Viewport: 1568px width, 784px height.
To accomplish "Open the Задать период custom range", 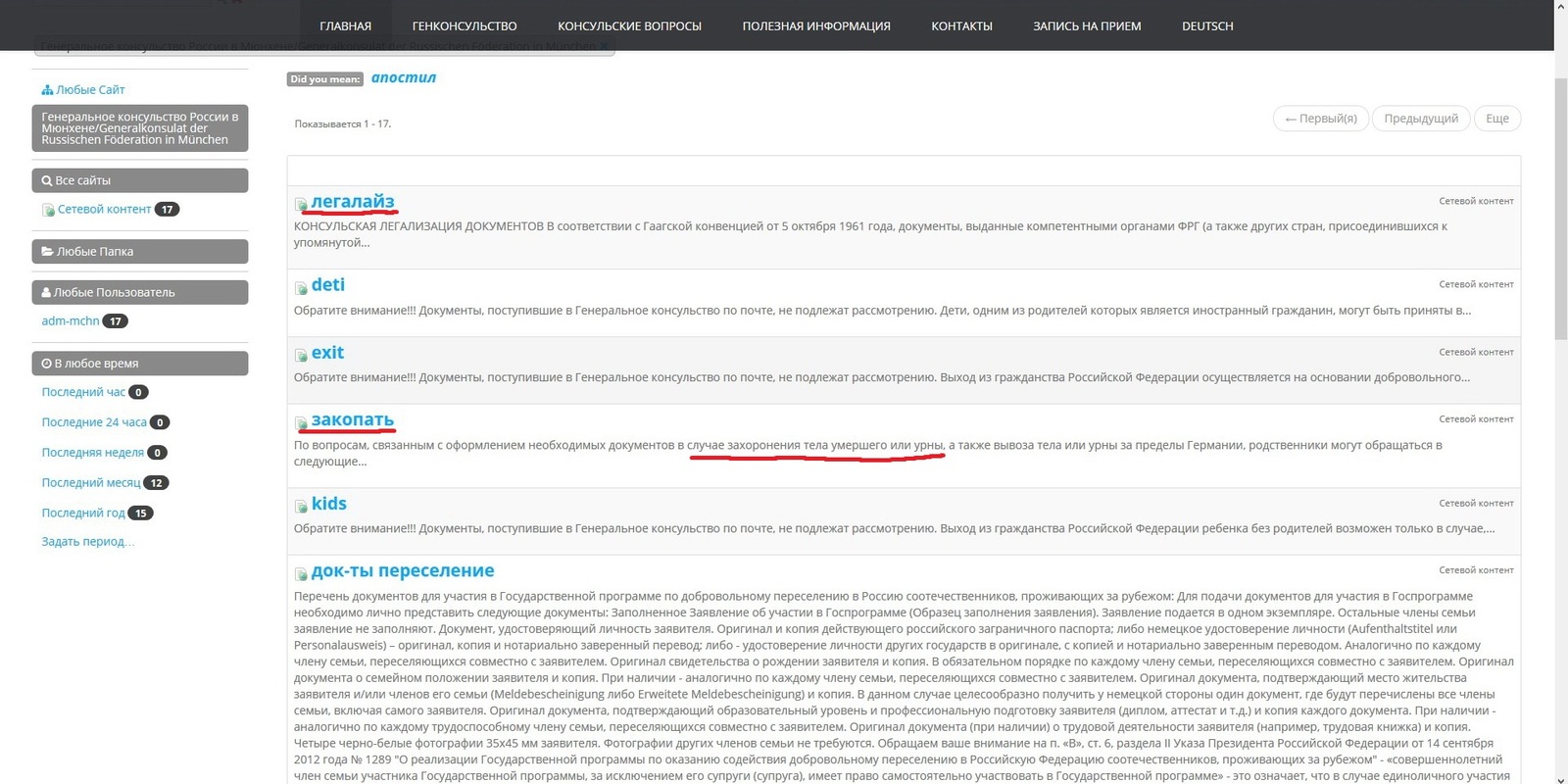I will click(x=87, y=541).
